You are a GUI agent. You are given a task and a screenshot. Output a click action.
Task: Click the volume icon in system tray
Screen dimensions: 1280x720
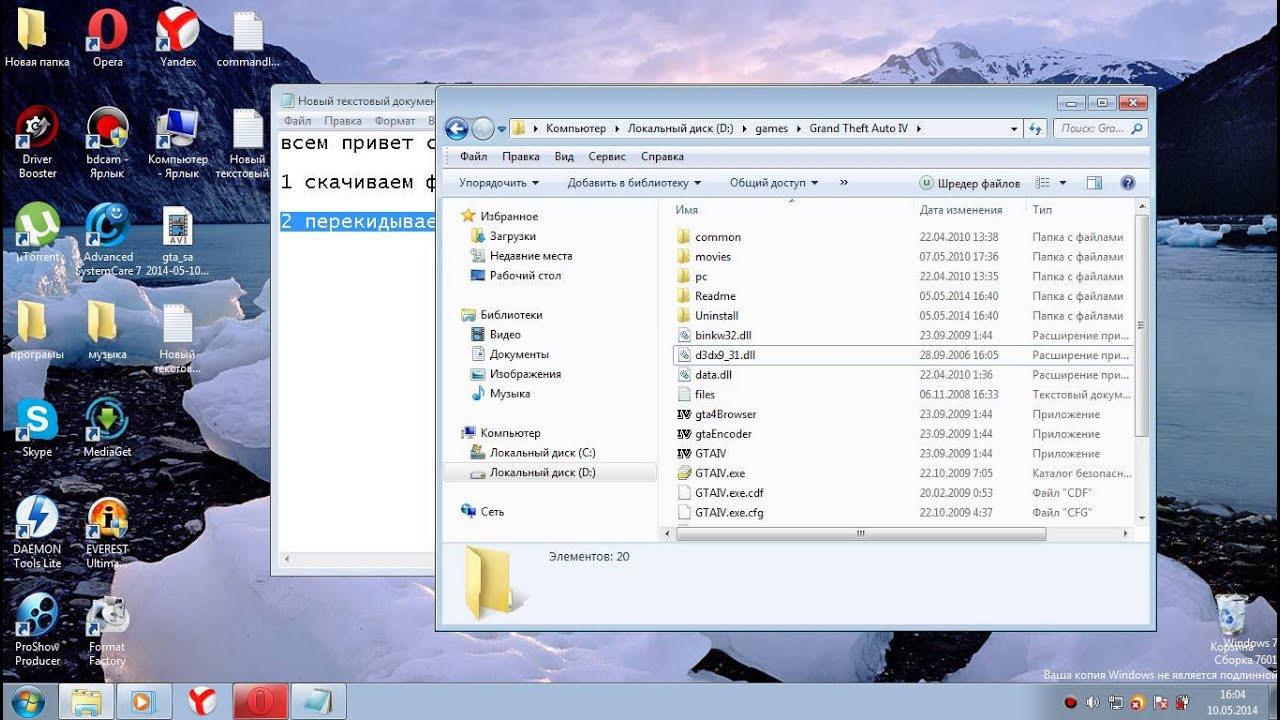(1093, 703)
